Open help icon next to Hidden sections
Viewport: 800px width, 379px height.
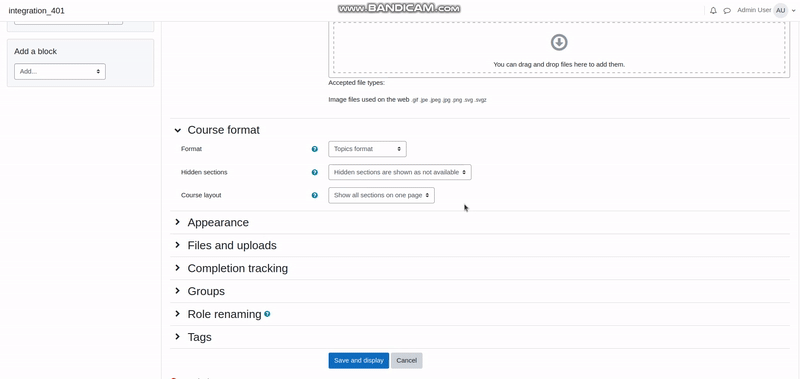(315, 172)
